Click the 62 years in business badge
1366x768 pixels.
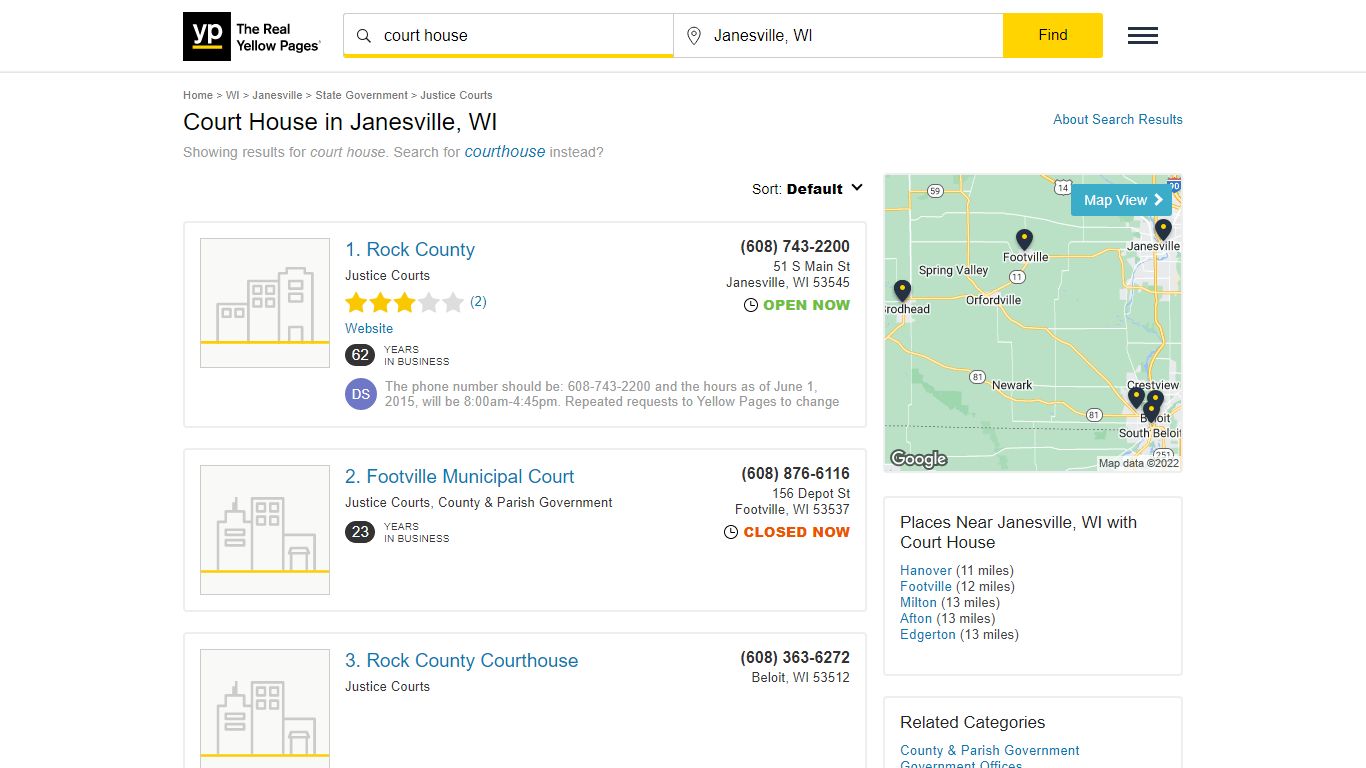pyautogui.click(x=360, y=355)
